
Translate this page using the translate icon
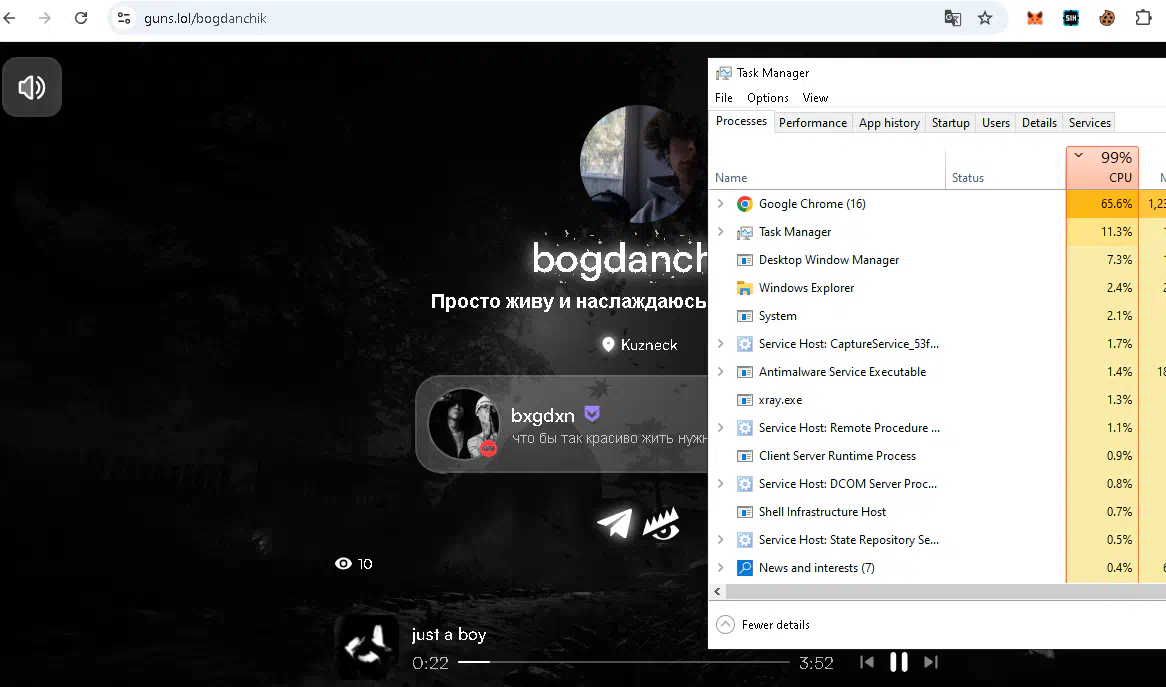[x=953, y=18]
